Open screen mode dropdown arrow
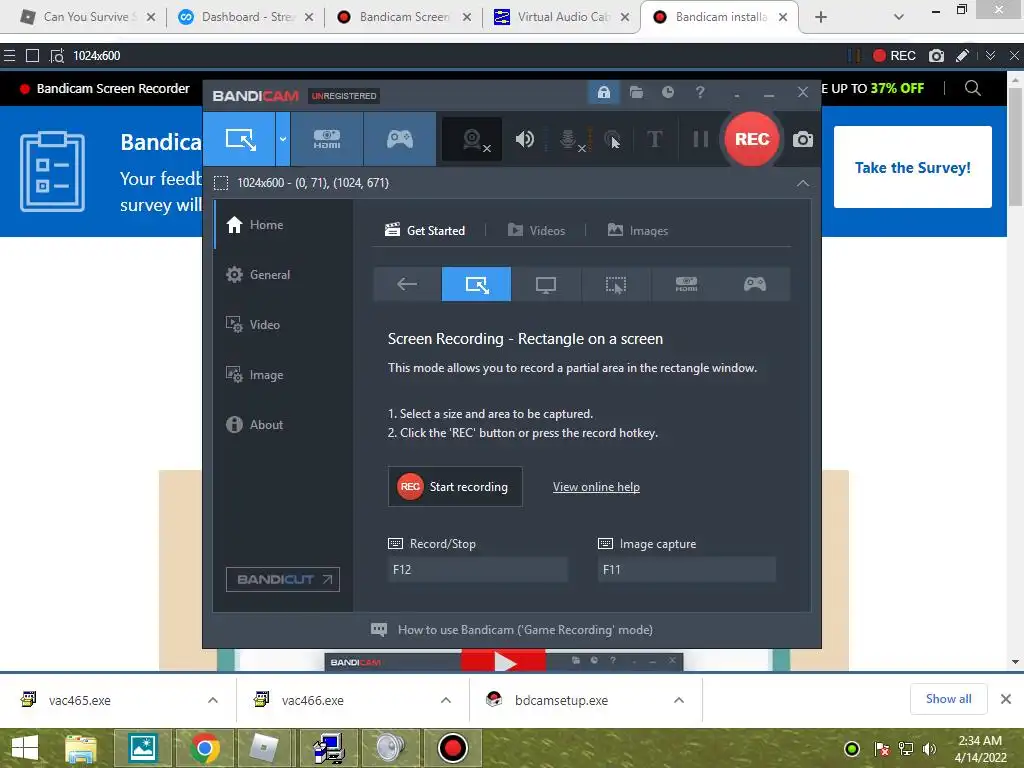1024x768 pixels. (x=283, y=139)
